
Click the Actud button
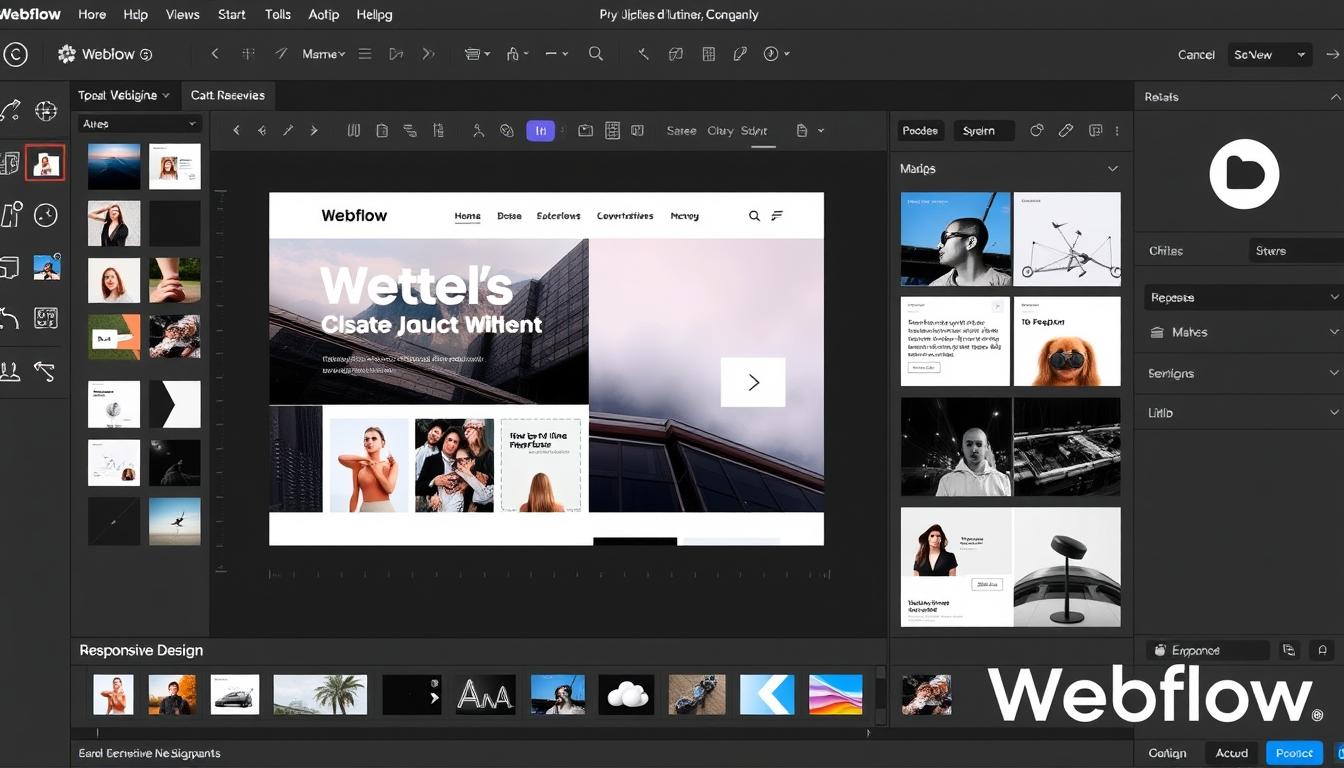(1232, 753)
